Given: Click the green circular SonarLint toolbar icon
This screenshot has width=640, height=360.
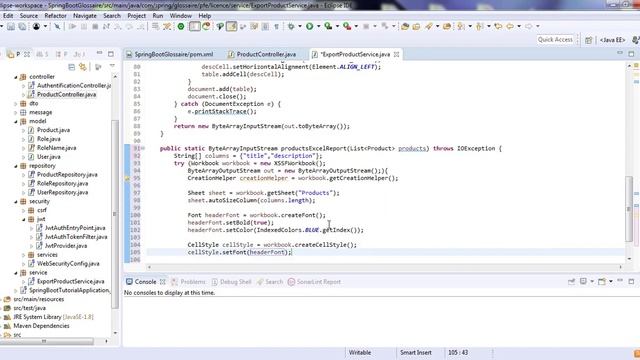Looking at the screenshot, I should pos(181,27).
